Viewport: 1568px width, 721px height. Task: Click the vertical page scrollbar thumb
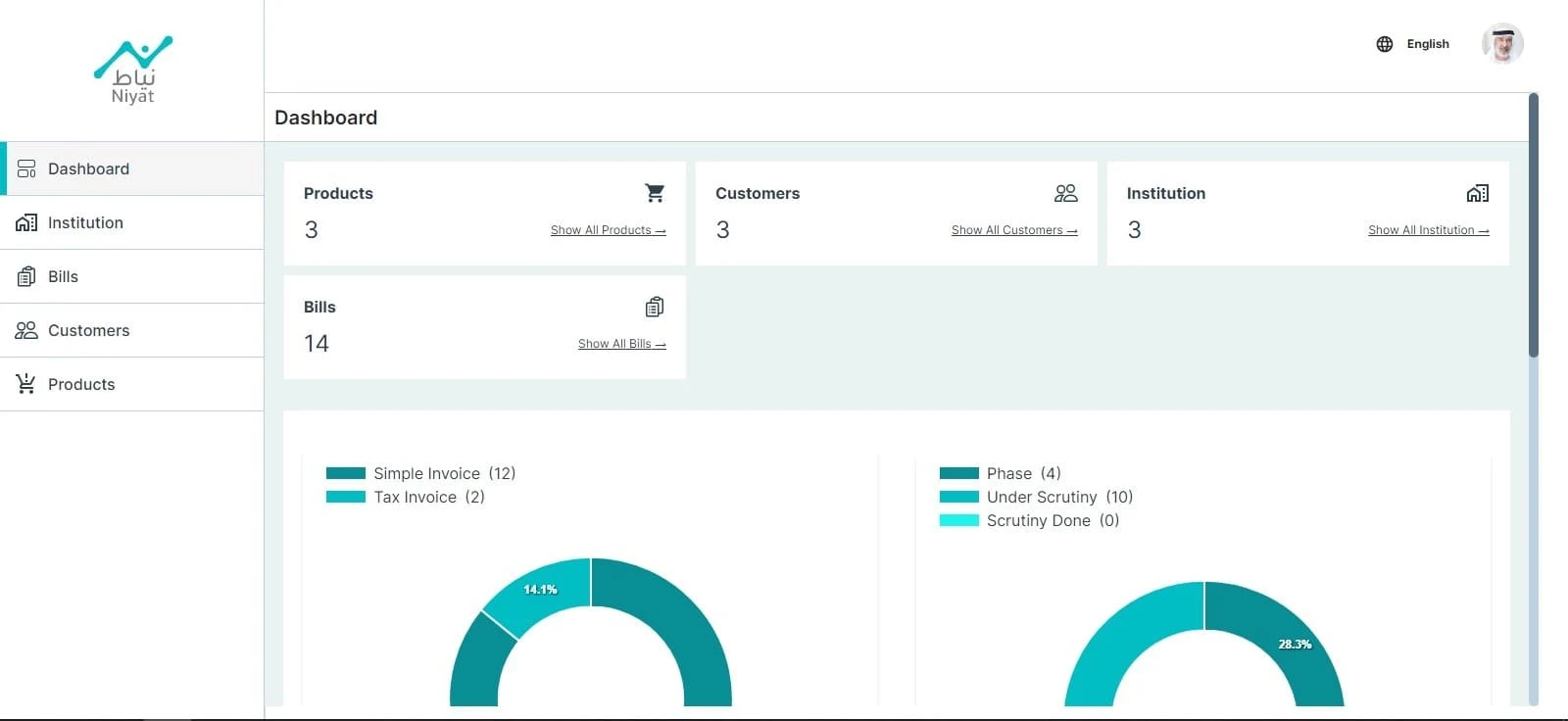[x=1534, y=225]
